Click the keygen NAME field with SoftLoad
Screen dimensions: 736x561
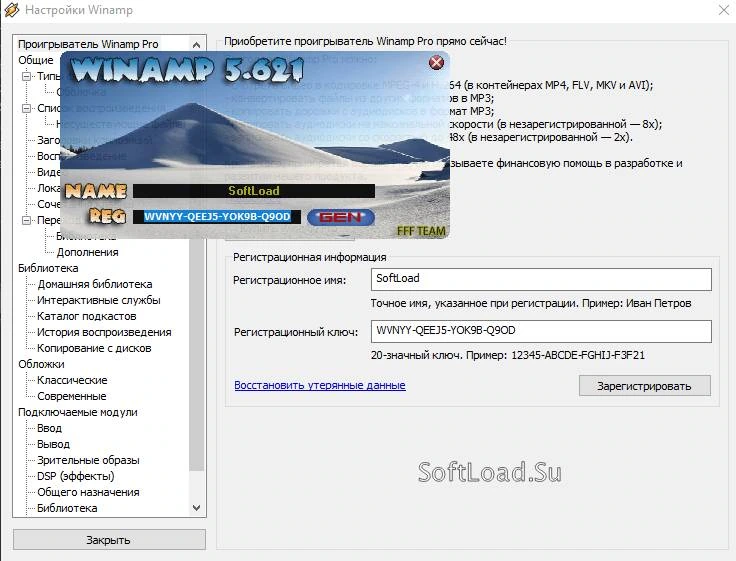coord(254,191)
